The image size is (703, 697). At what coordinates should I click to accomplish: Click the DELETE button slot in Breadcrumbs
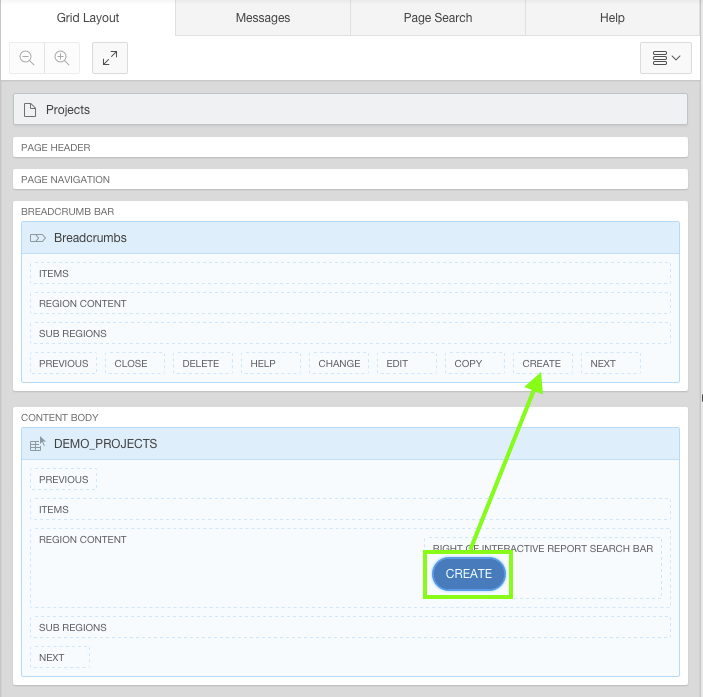pos(203,364)
